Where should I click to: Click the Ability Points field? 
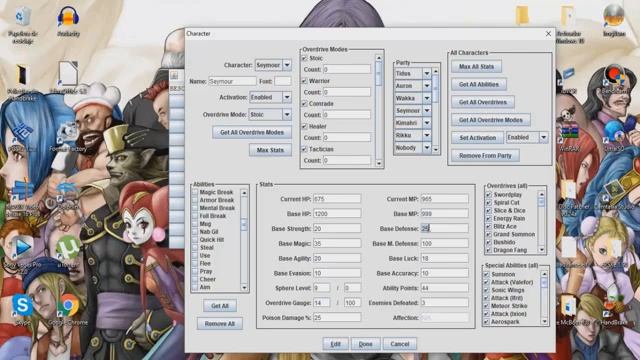[444, 288]
